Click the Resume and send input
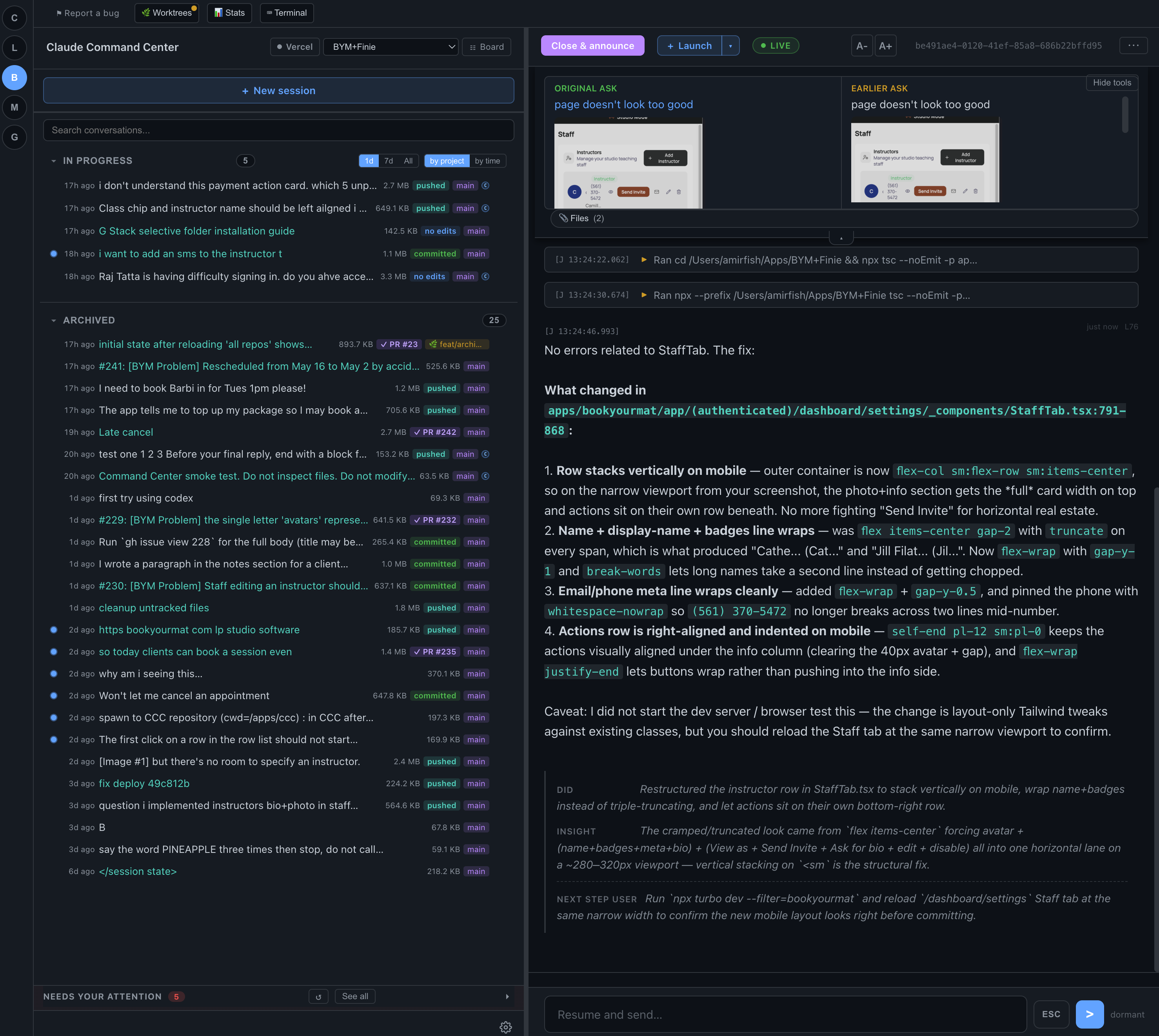Viewport: 1159px width, 1036px height. (785, 1014)
